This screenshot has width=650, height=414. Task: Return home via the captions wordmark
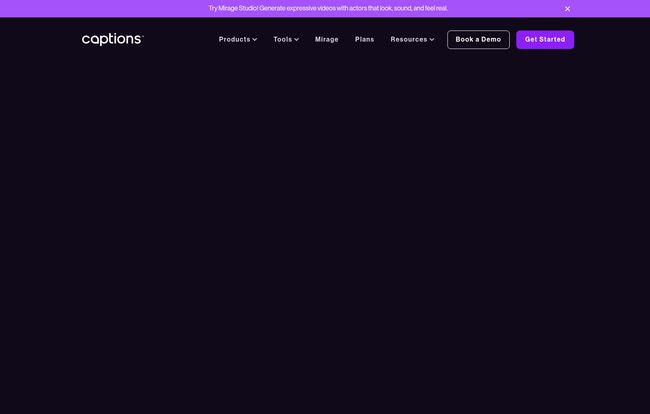point(112,39)
